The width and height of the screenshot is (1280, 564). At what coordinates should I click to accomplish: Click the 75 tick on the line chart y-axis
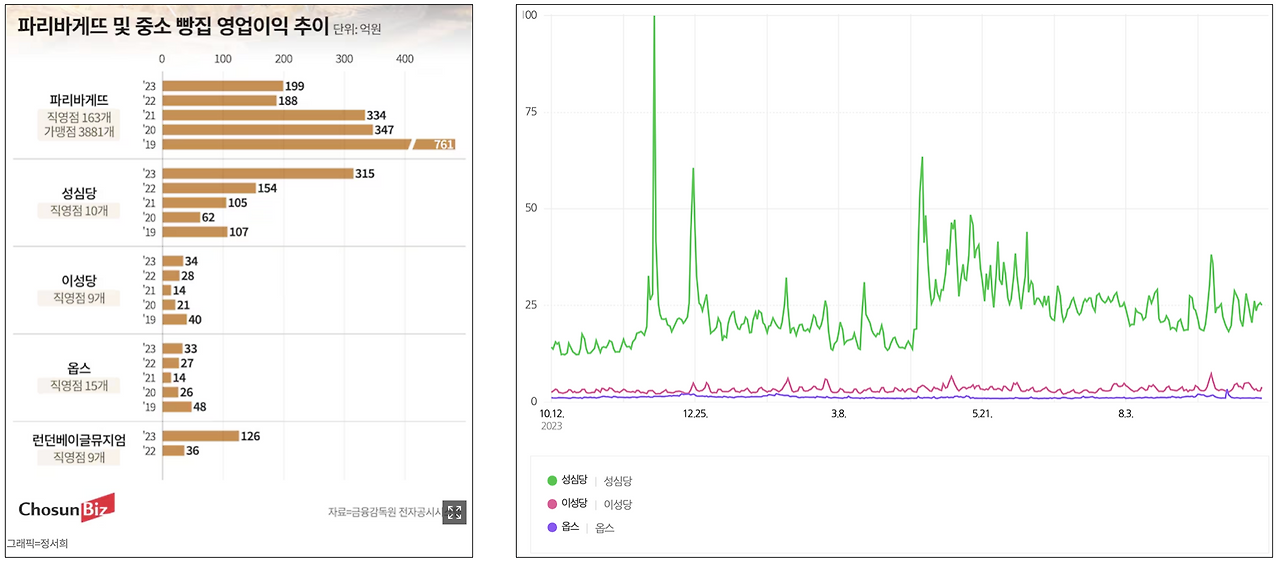[x=531, y=111]
